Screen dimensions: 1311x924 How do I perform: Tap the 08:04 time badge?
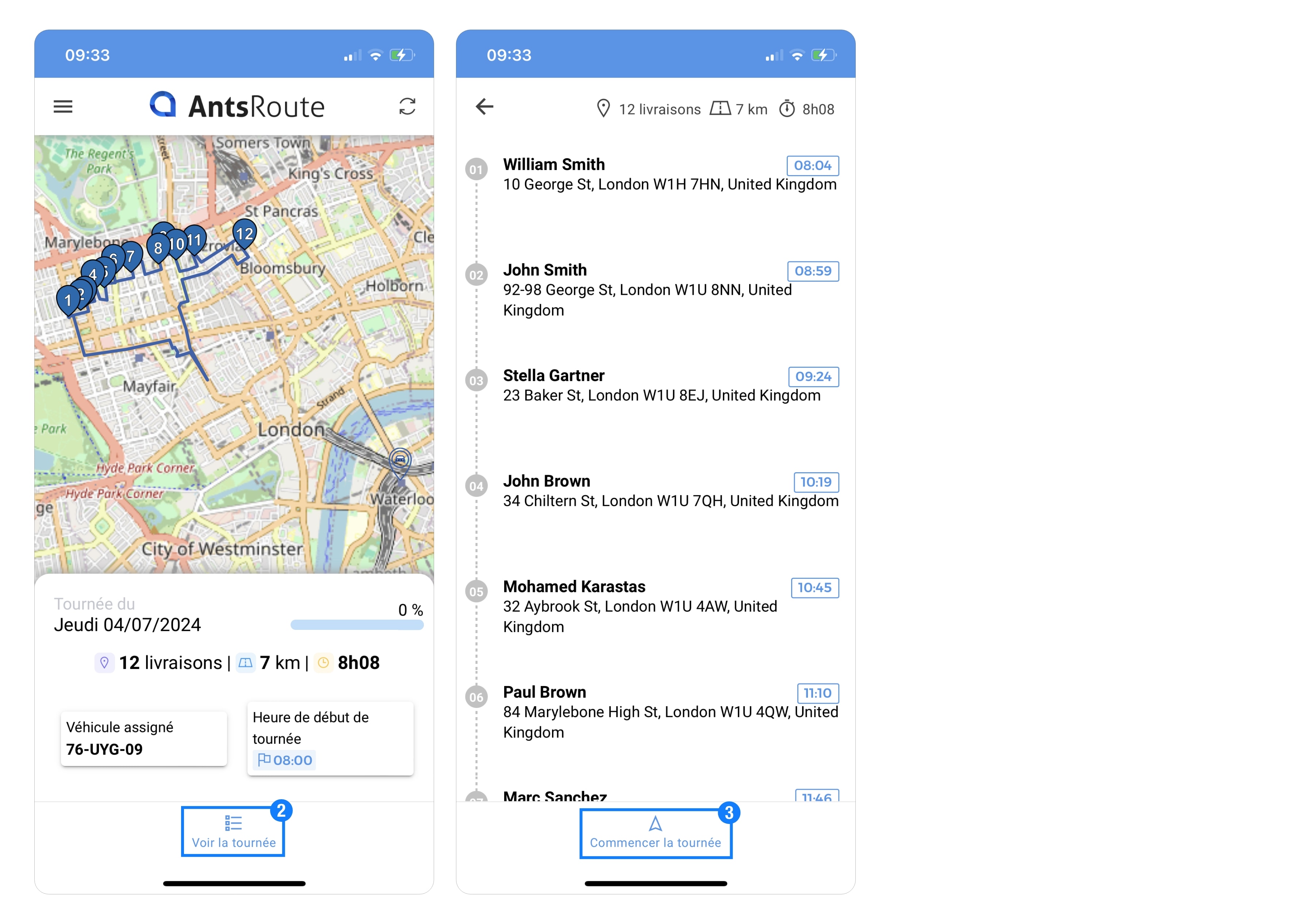click(x=813, y=166)
